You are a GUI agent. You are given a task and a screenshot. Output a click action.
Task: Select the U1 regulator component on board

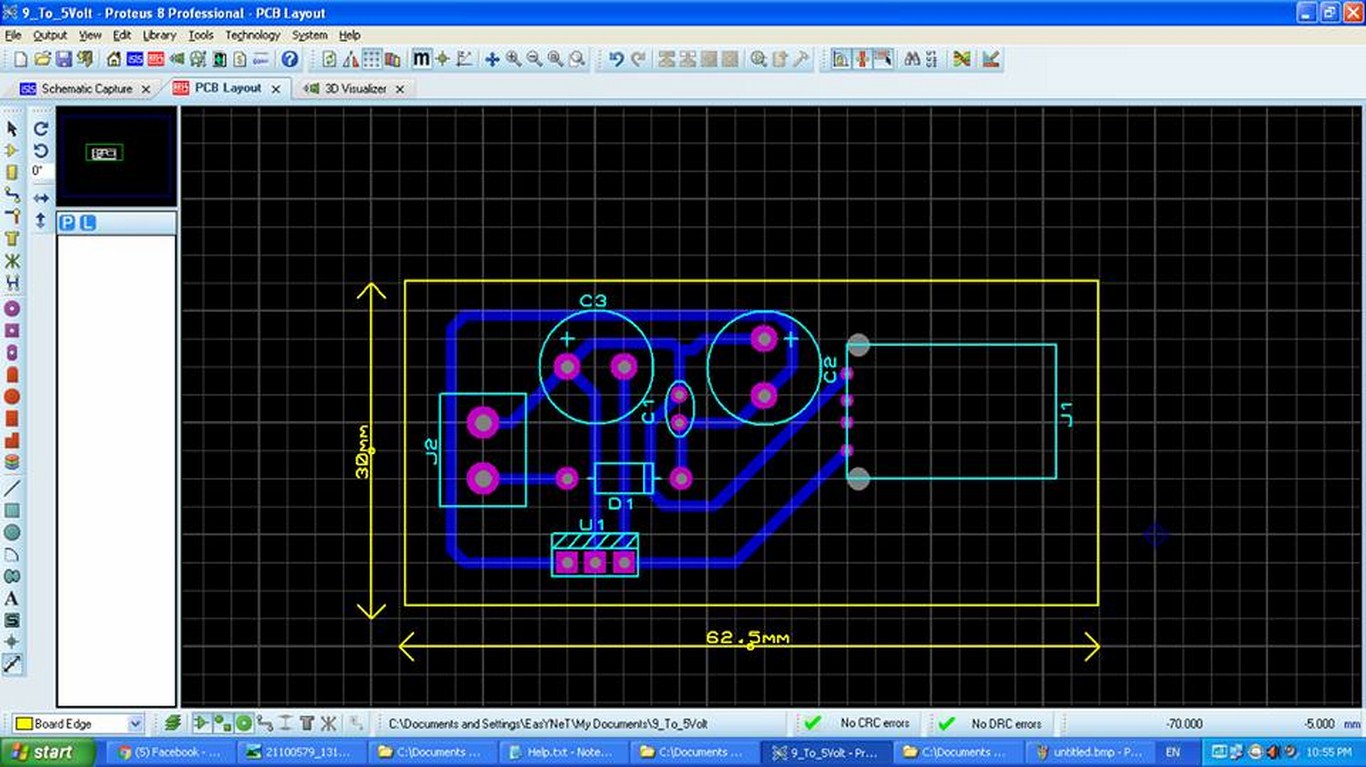tap(595, 556)
